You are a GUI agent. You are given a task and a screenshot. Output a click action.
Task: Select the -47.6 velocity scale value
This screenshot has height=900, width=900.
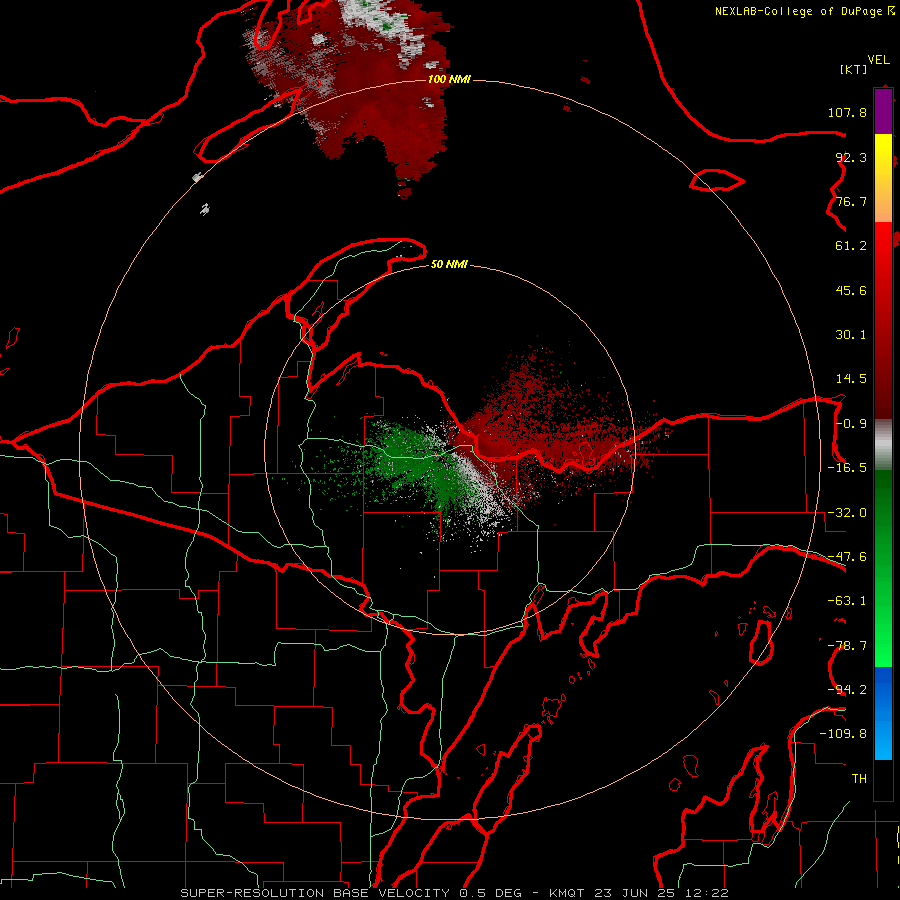coord(847,557)
